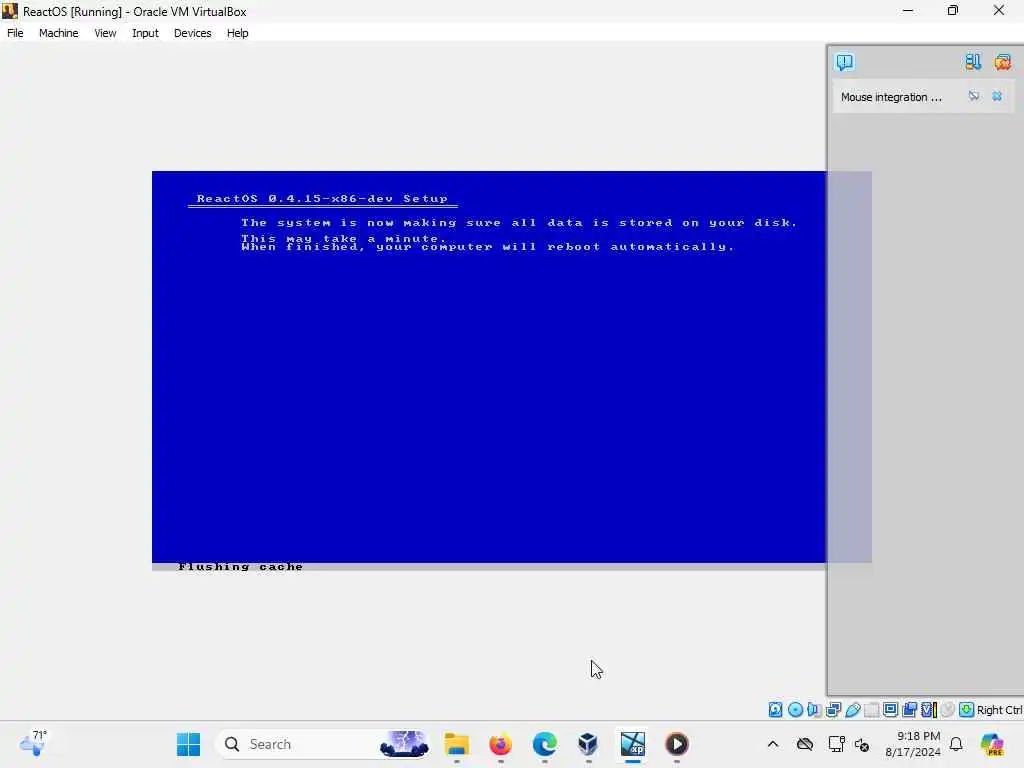Dismiss the Mouse integration notification
The width and height of the screenshot is (1024, 768).
click(997, 96)
